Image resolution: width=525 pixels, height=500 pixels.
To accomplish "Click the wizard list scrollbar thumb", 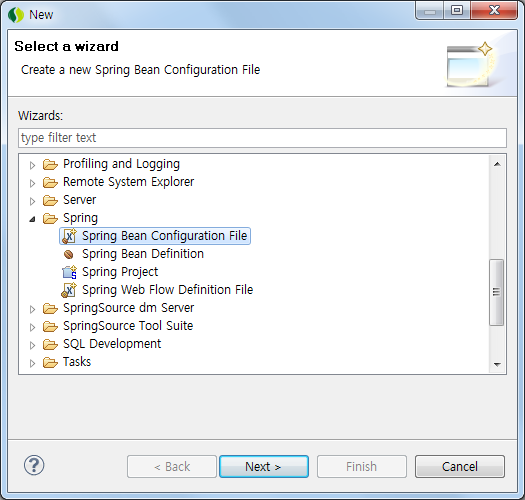I will click(x=497, y=292).
